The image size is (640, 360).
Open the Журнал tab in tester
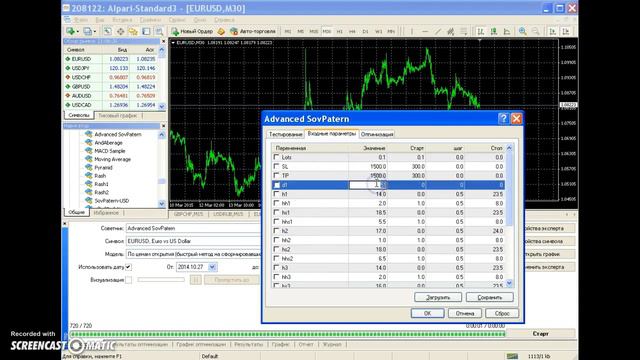tap(332, 344)
